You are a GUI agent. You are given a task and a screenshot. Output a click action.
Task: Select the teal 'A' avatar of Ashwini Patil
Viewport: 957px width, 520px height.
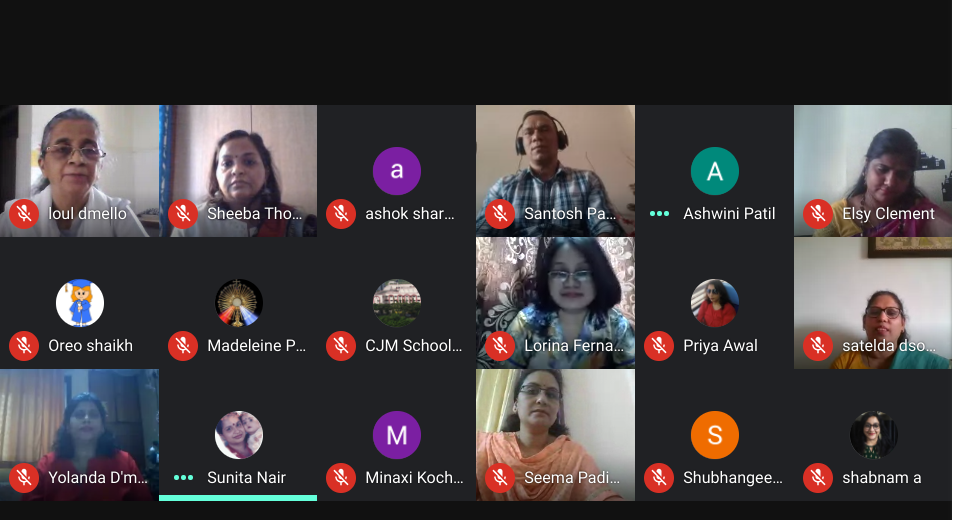715,171
